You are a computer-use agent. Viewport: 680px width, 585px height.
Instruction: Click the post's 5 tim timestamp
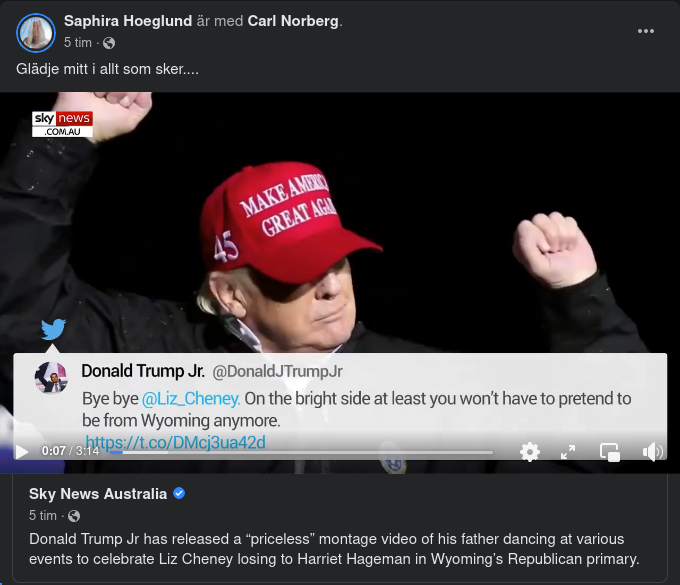coord(78,43)
